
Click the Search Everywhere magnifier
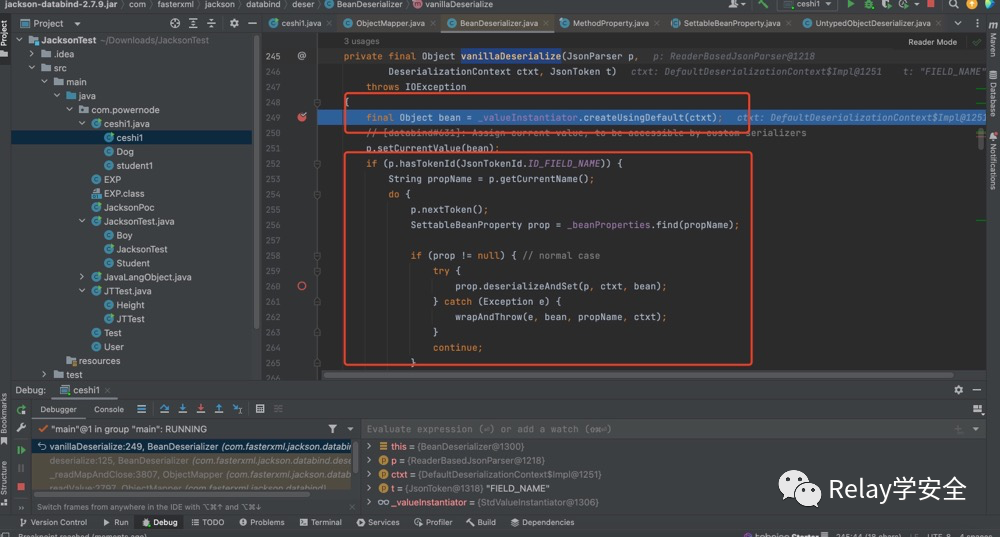[x=953, y=4]
